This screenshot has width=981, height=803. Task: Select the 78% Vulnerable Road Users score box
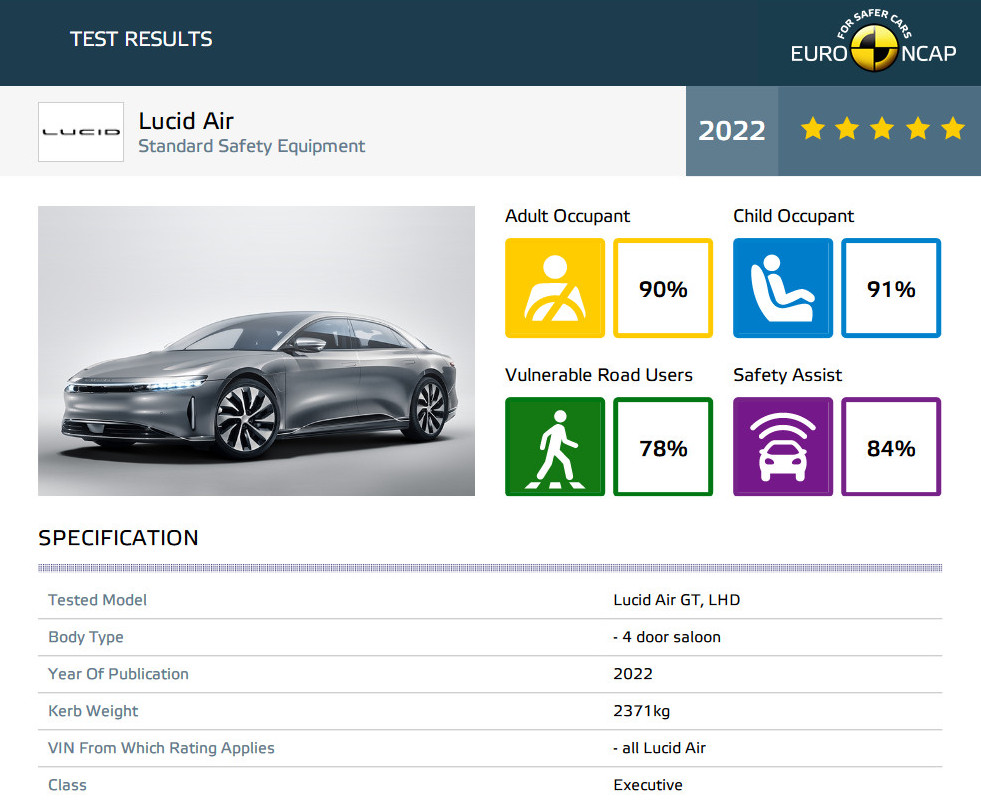[663, 446]
